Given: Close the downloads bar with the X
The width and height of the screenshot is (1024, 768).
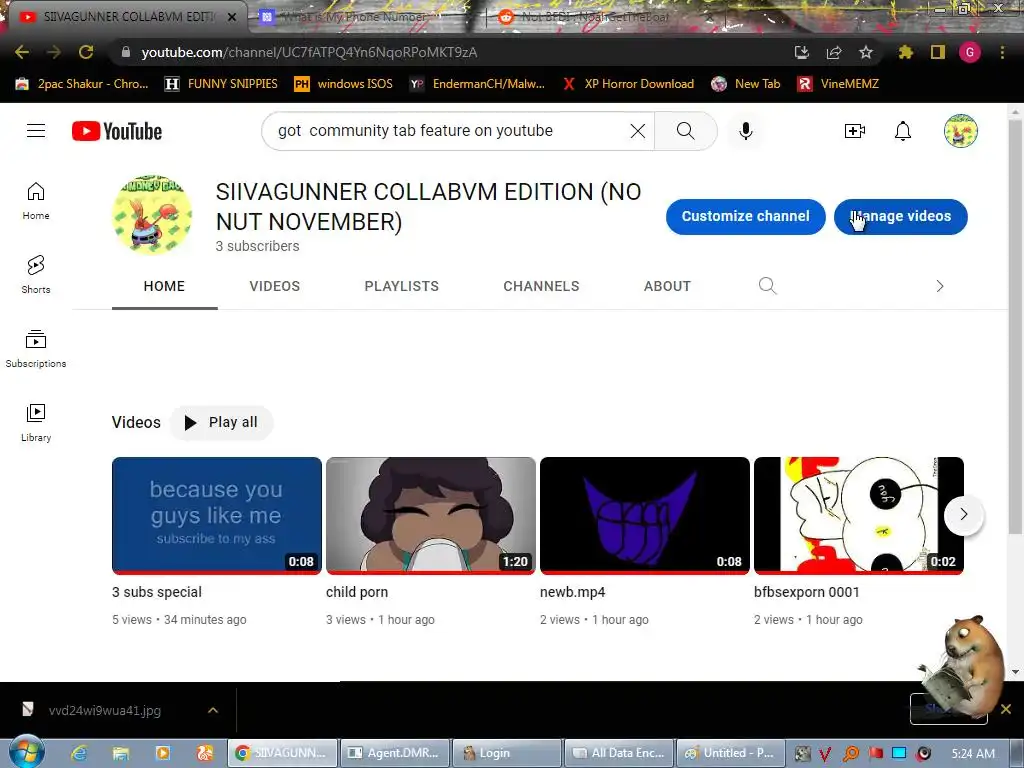Looking at the screenshot, I should click(x=1006, y=709).
